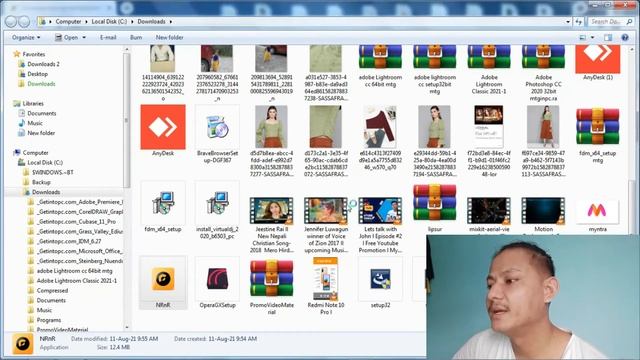Select the Redmi Note 10 Pro image

coord(326,279)
